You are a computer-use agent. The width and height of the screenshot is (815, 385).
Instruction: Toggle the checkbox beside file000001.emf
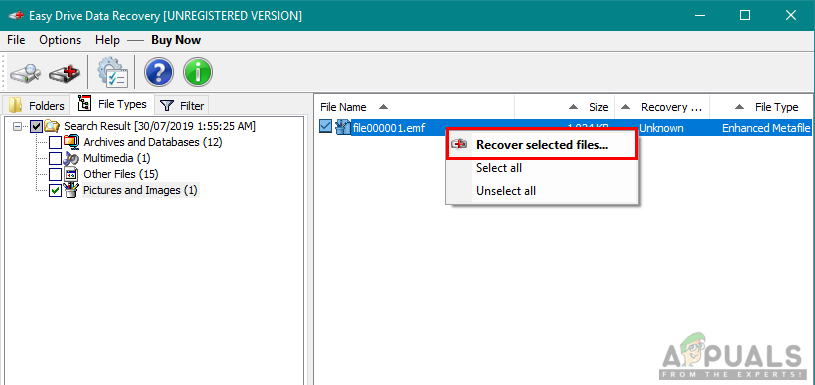click(x=325, y=127)
